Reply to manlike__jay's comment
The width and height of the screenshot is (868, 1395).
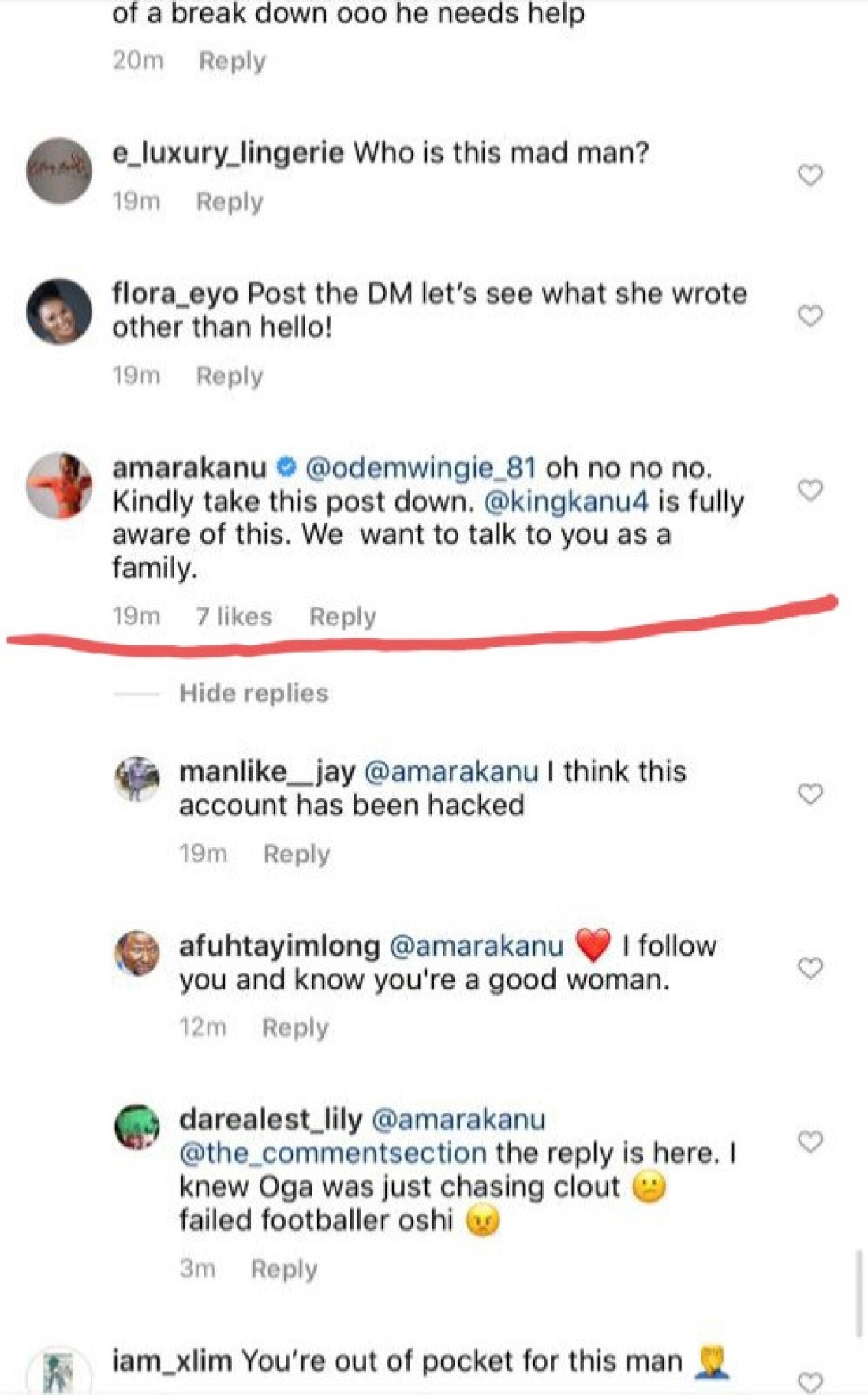(x=297, y=854)
